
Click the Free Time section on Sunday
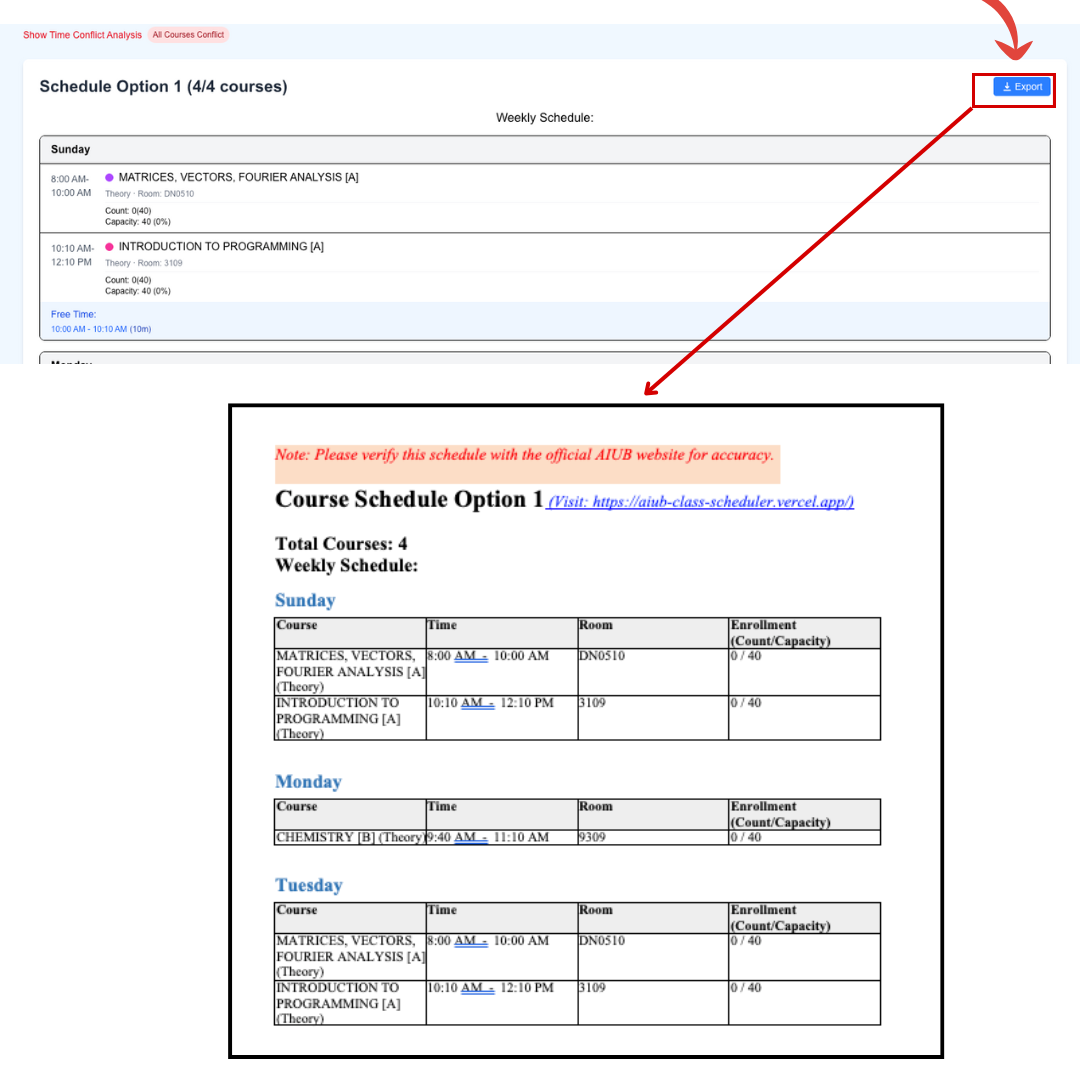(100, 321)
